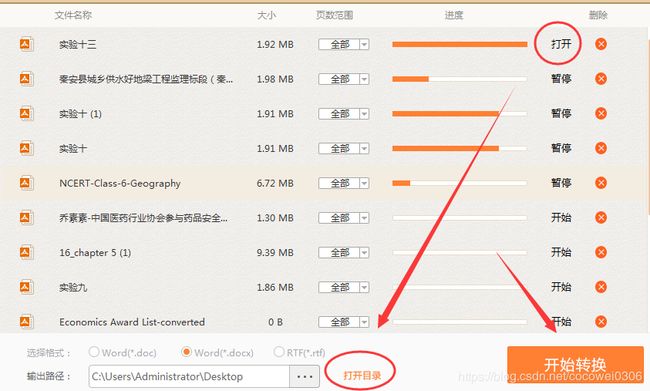Click the 大小 column header
The image size is (650, 391).
(x=266, y=15)
